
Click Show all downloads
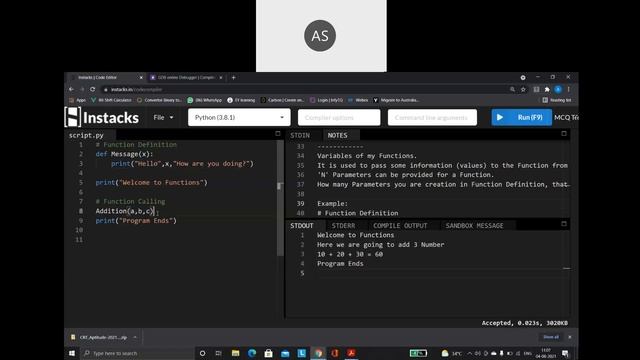(551, 337)
